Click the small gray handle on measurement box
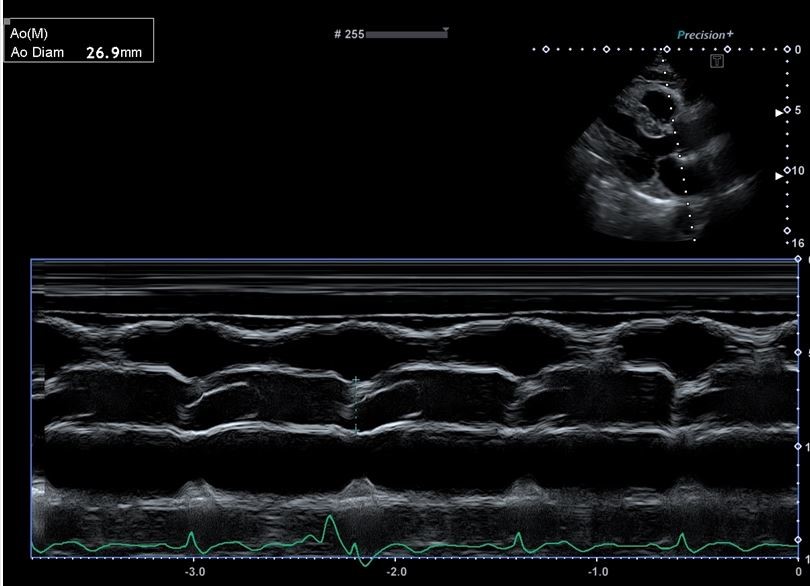810x586 pixels. tap(8, 21)
